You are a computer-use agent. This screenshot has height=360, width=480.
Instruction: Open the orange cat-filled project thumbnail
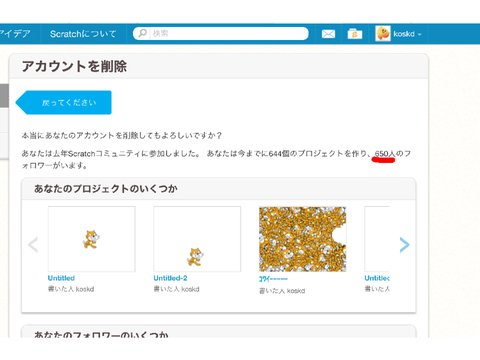click(x=303, y=239)
